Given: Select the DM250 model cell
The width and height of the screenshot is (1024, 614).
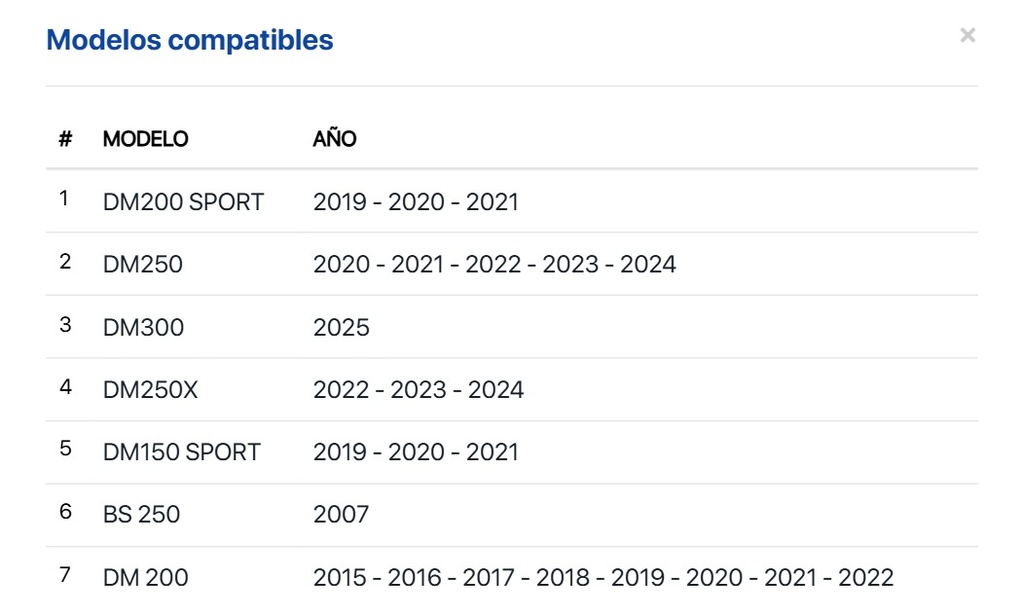Looking at the screenshot, I should (x=143, y=264).
